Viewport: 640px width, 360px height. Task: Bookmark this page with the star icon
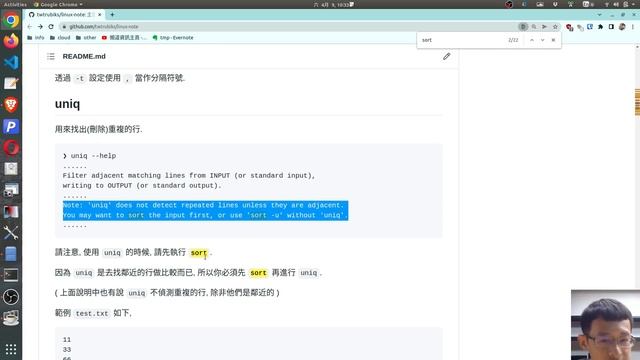[x=555, y=27]
